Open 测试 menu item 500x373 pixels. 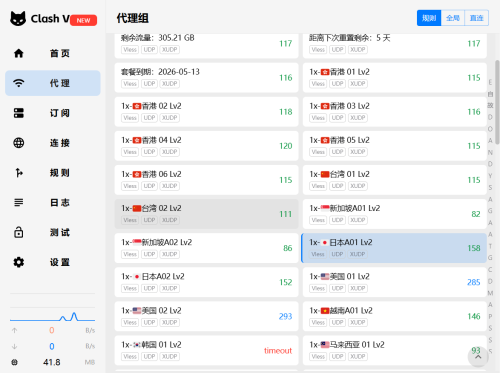click(x=53, y=232)
